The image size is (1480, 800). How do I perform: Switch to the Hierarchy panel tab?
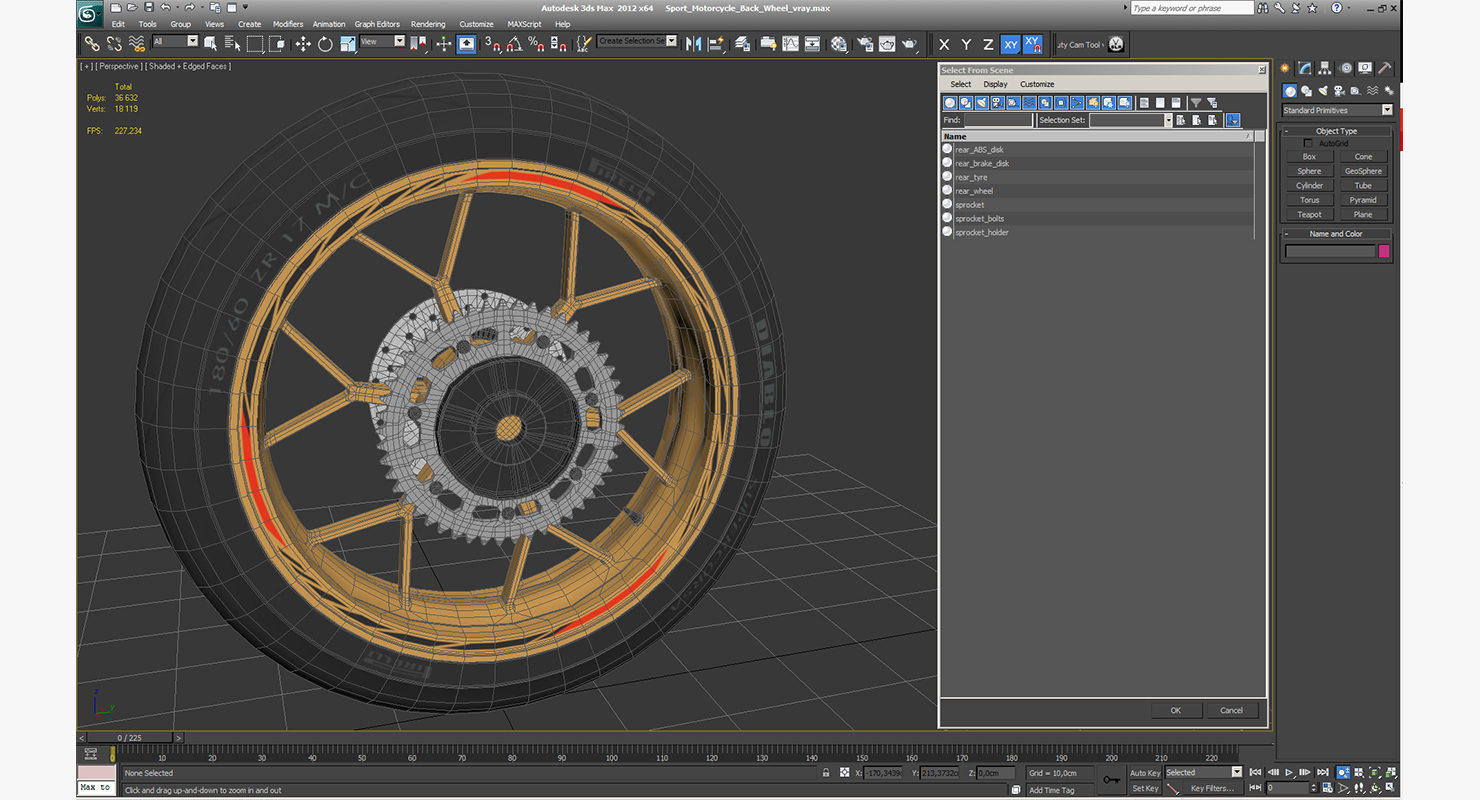click(1325, 68)
